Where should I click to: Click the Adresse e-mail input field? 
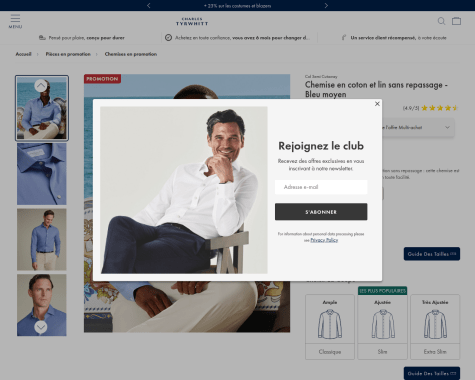point(321,187)
